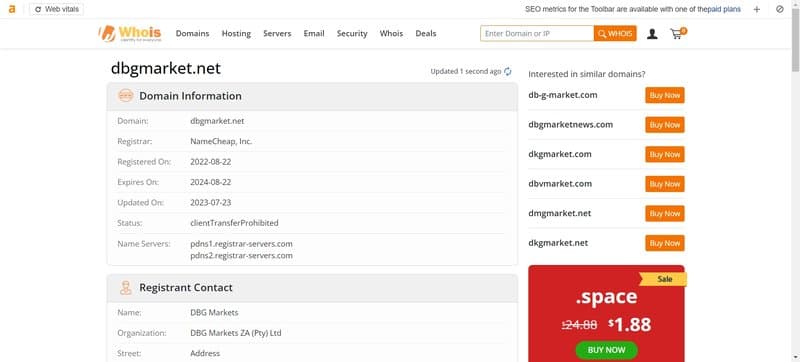Click status clientTransferProhibited
This screenshot has width=800, height=362.
[x=234, y=223]
